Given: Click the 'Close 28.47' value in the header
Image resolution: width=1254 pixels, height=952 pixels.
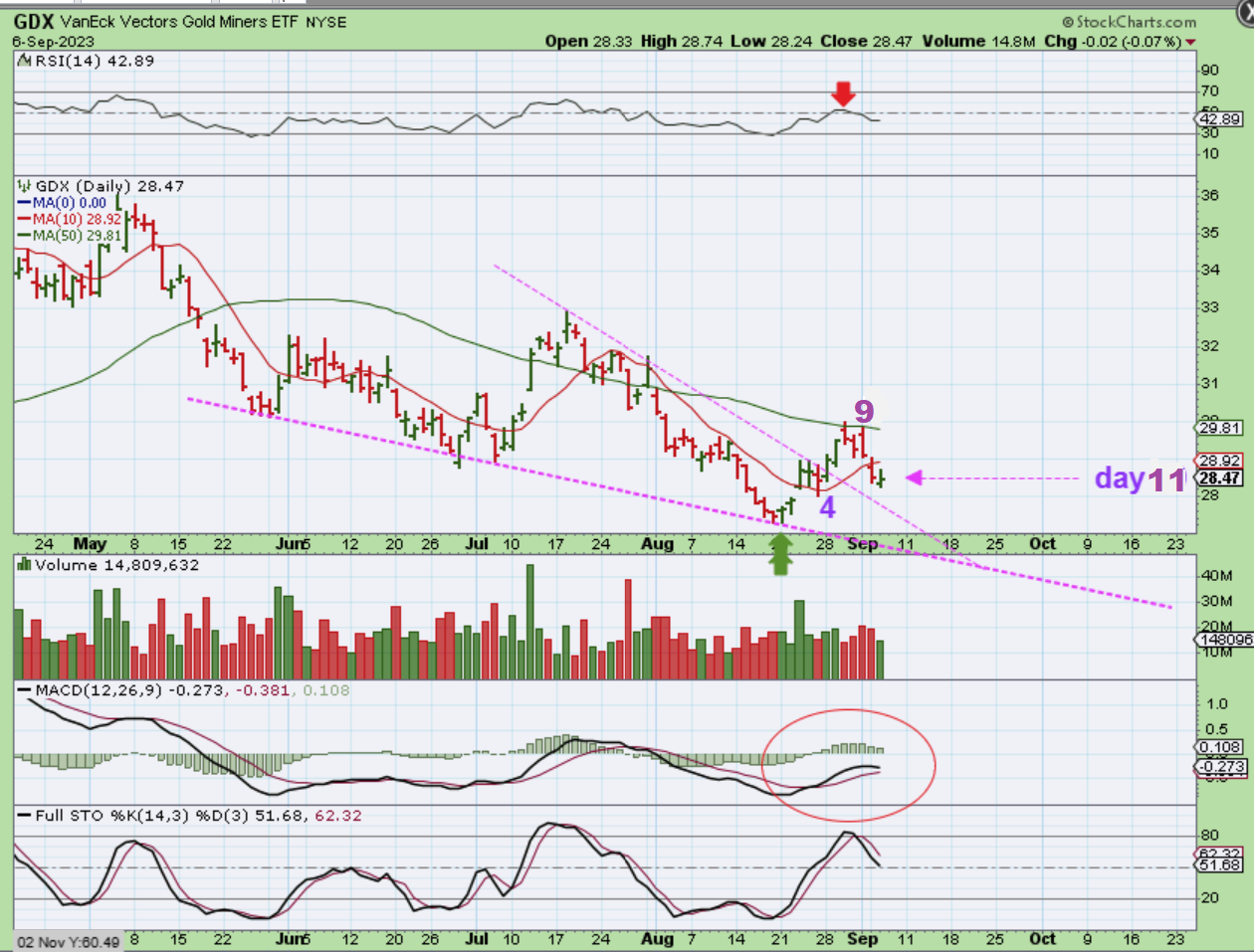Looking at the screenshot, I should pyautogui.click(x=866, y=42).
